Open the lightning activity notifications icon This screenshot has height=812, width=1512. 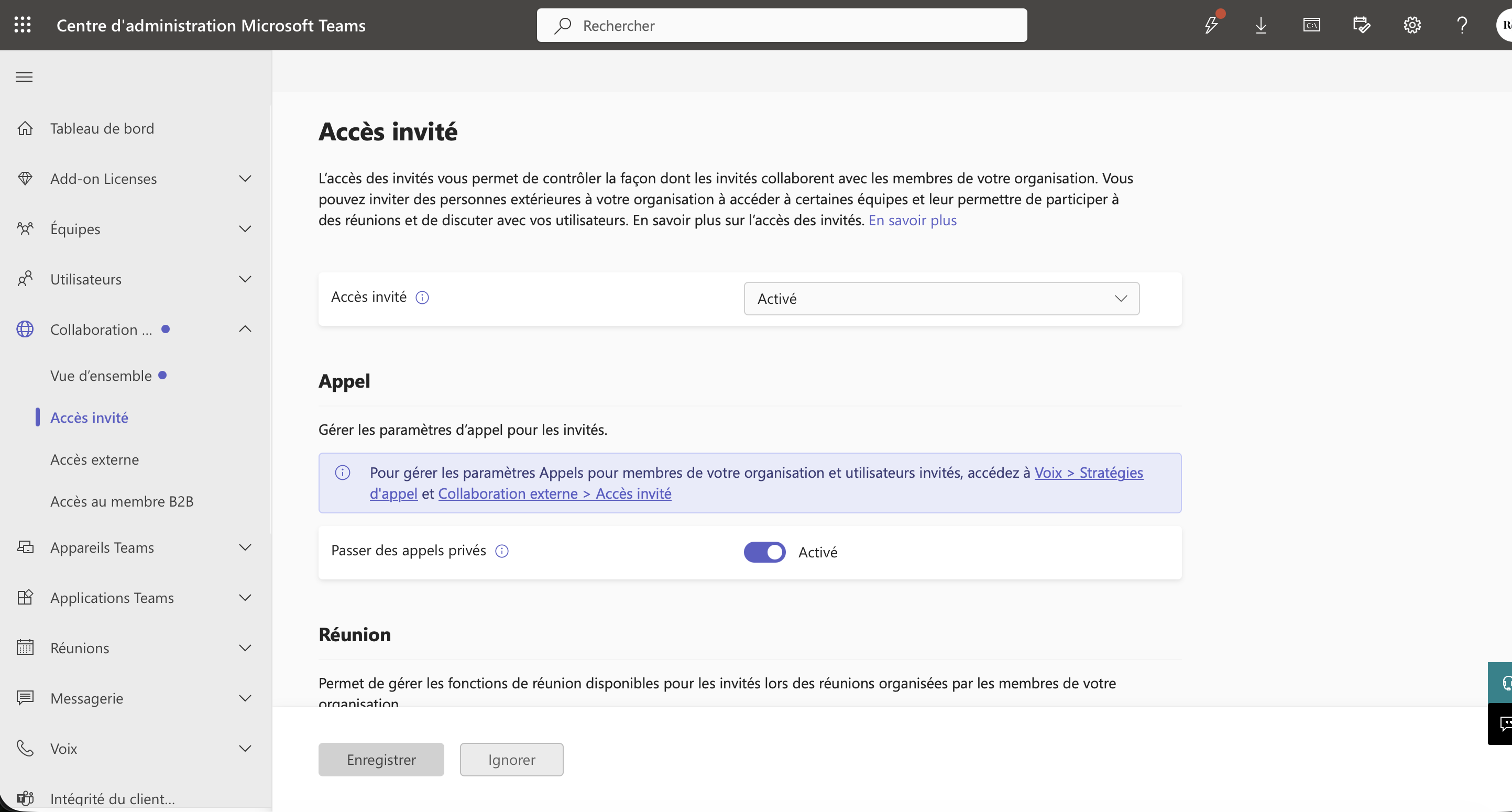[x=1211, y=25]
